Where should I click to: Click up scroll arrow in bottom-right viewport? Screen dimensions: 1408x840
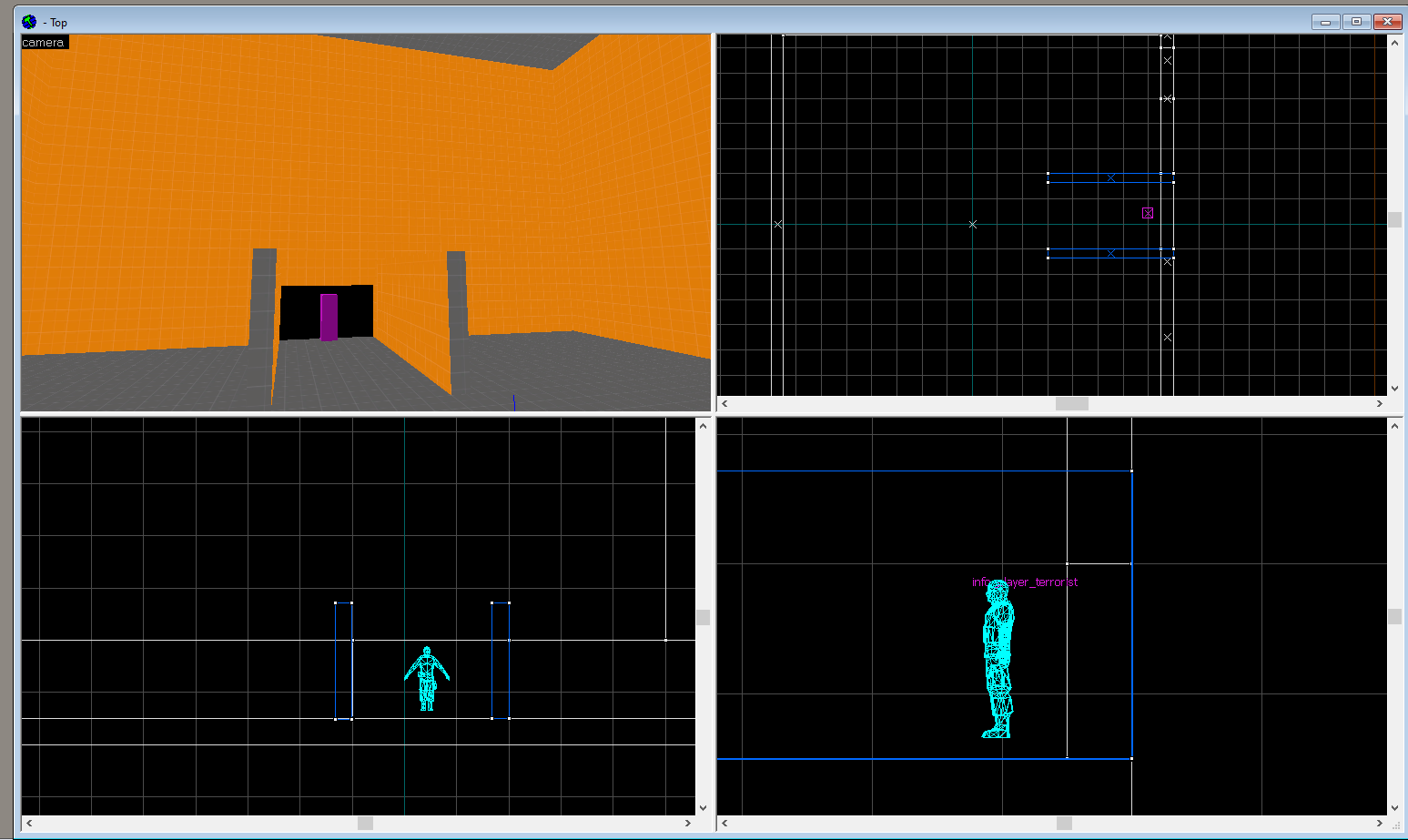pos(1394,425)
